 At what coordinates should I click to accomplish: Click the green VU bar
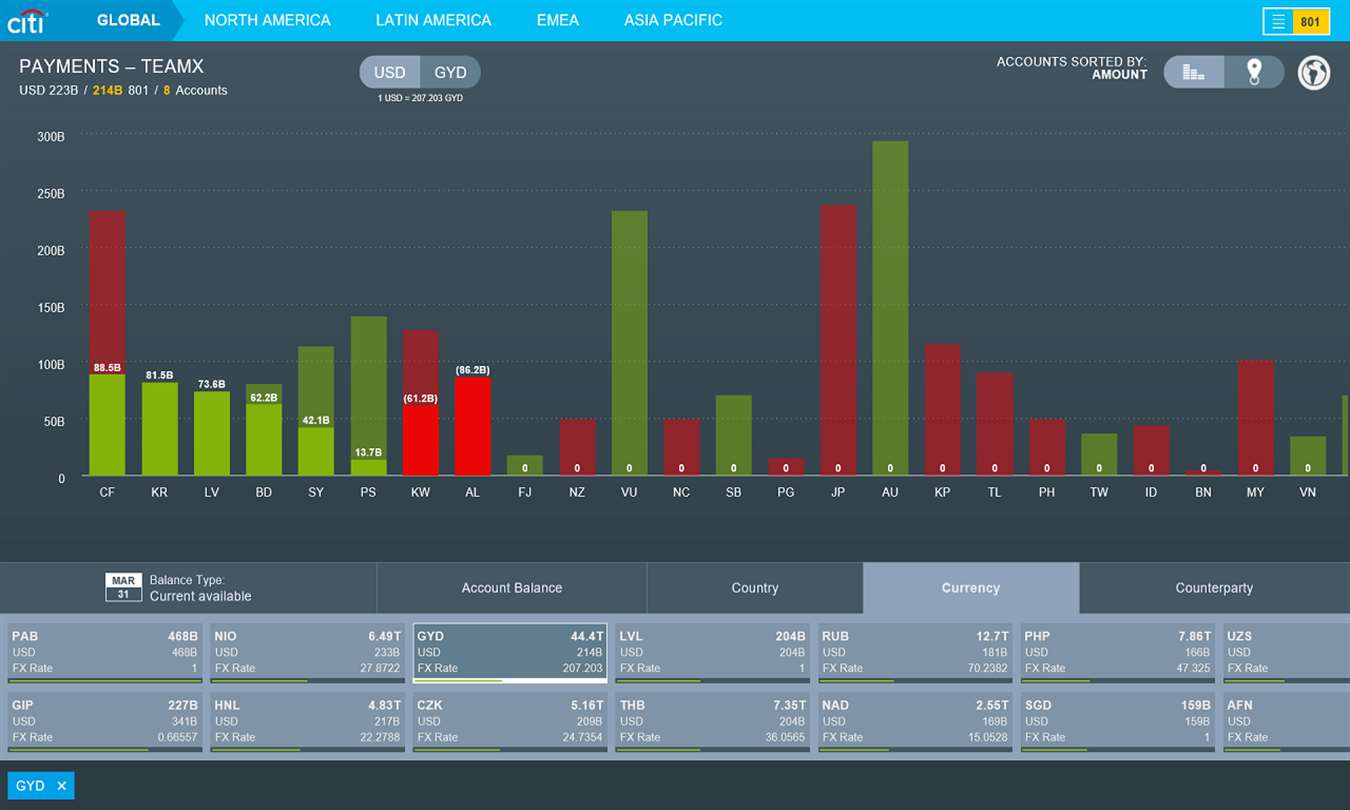(x=629, y=343)
